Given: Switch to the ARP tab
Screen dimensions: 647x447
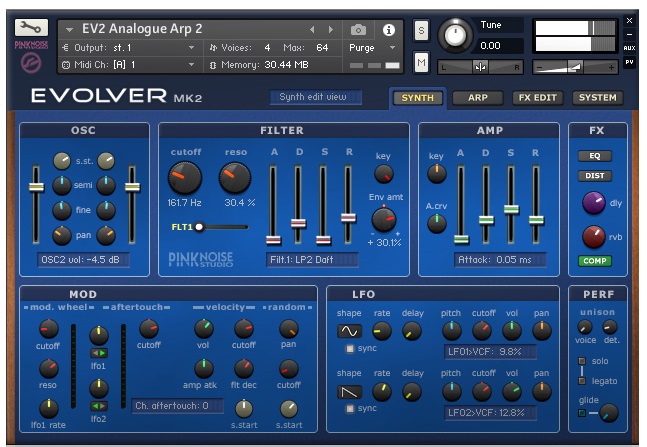Looking at the screenshot, I should tap(477, 98).
